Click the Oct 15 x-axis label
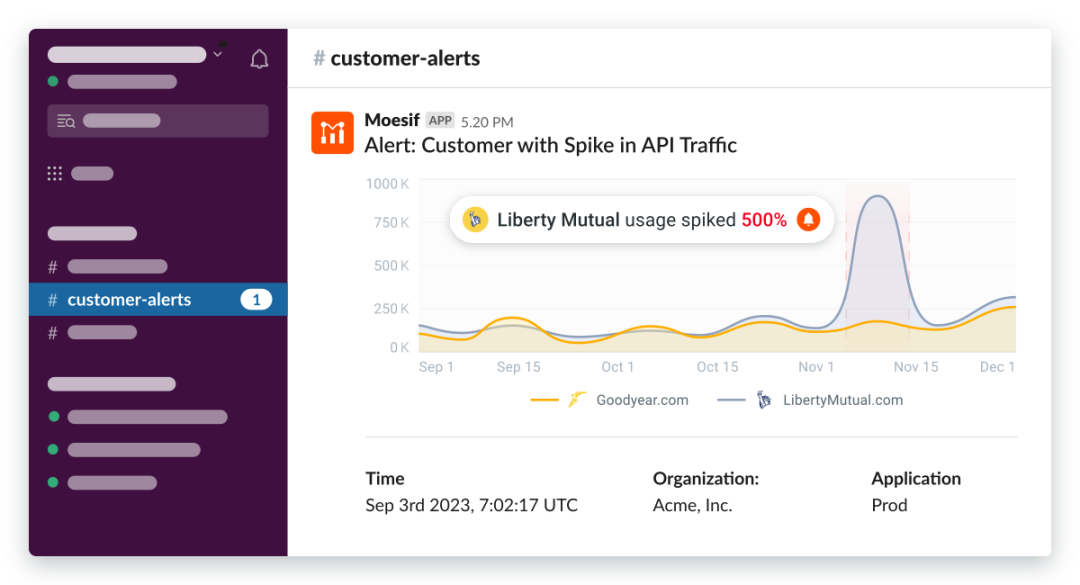1080x585 pixels. pos(717,367)
